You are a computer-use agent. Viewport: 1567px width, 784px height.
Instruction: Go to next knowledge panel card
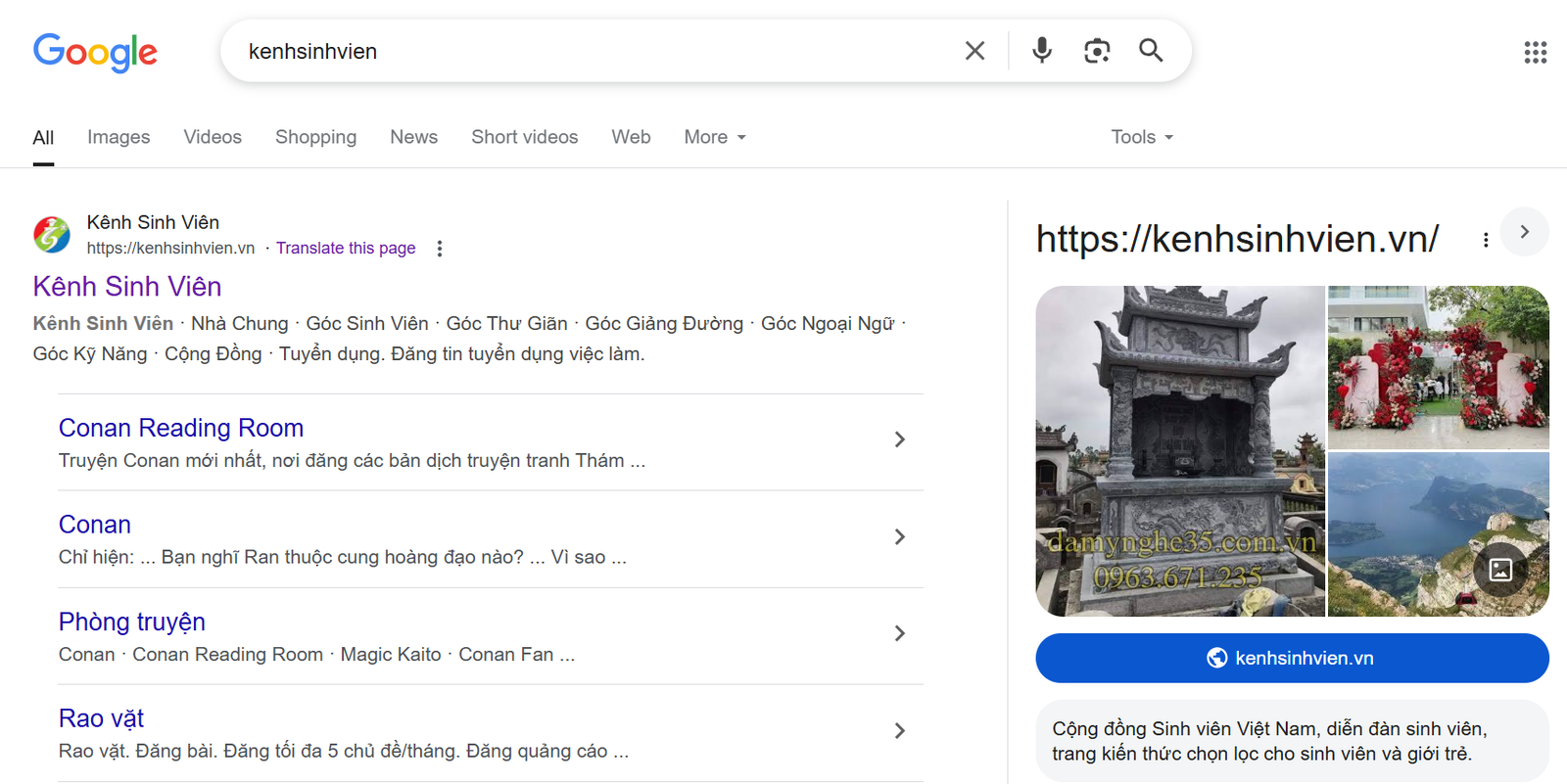pos(1524,232)
